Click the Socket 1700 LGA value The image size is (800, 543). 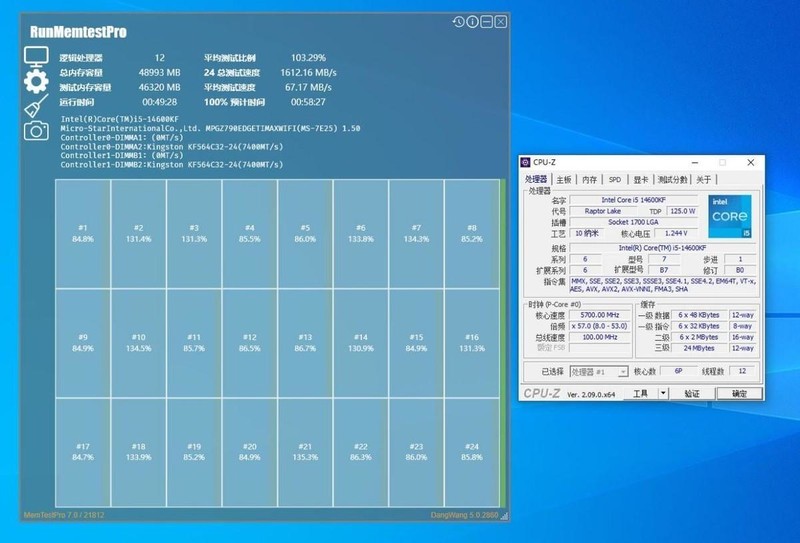(633, 223)
